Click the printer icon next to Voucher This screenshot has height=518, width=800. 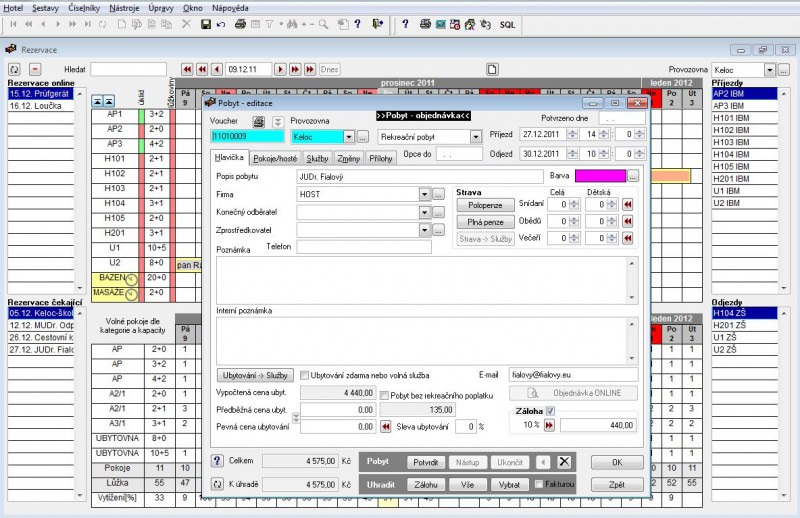(x=258, y=121)
